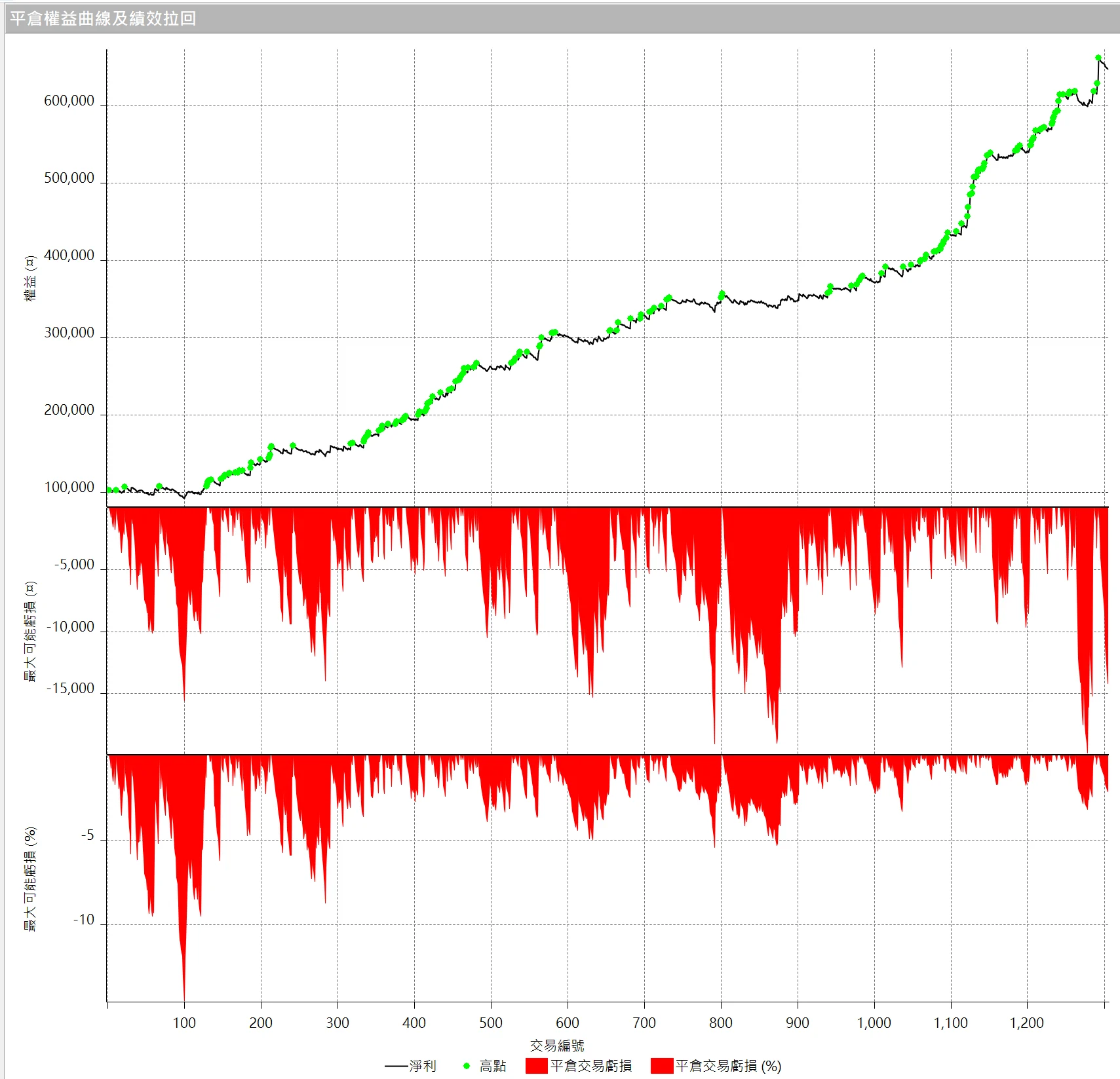Click the drawdown axis label -15,000
The width and height of the screenshot is (1120, 1079).
pyautogui.click(x=71, y=689)
